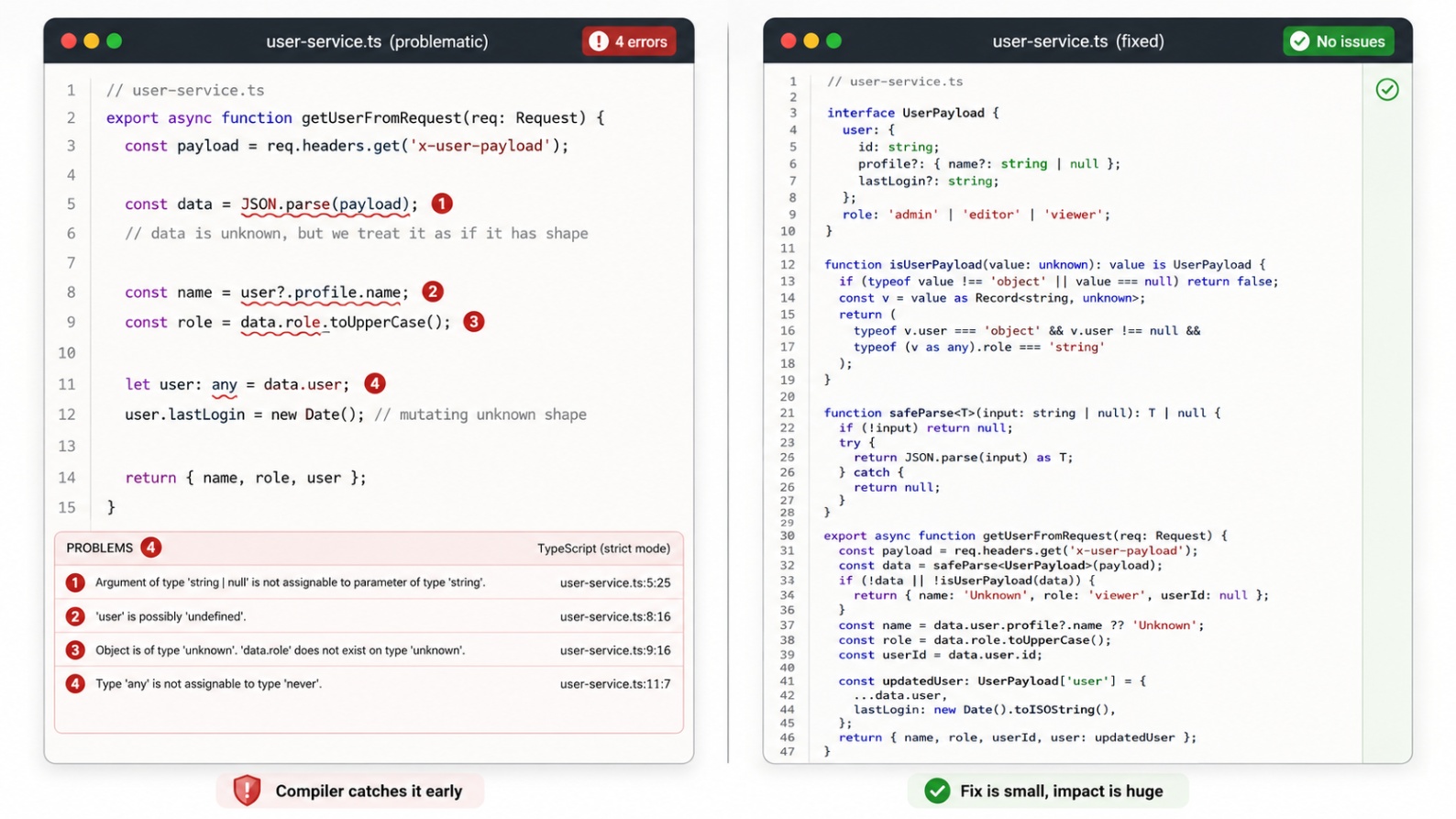Click error marker 3 beside data.role.toUpperCase()
The height and width of the screenshot is (819, 1456).
[x=474, y=322]
